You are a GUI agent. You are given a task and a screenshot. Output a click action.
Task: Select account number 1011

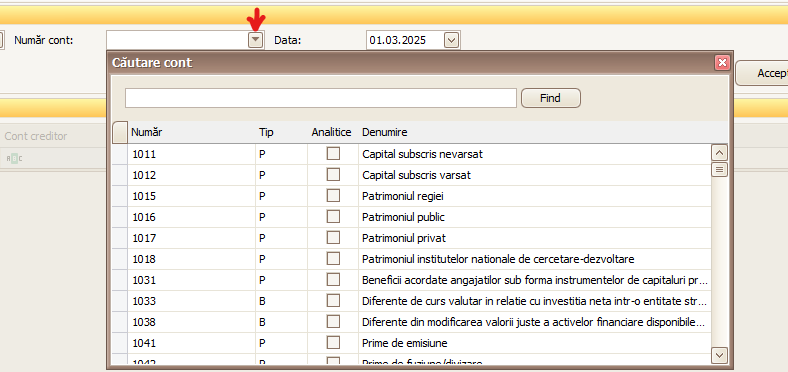click(x=191, y=154)
